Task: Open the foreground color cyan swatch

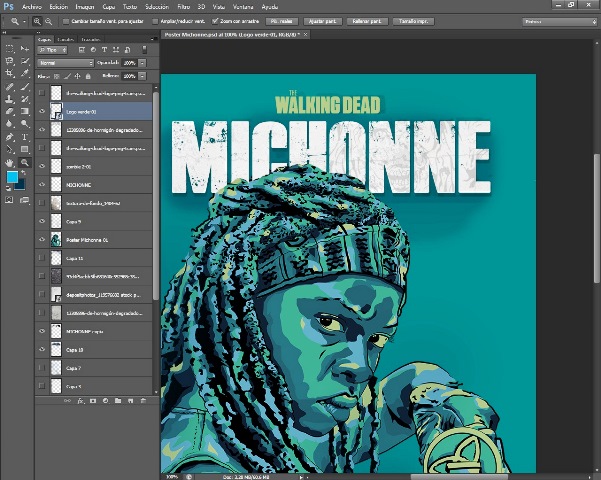Action: 12,177
